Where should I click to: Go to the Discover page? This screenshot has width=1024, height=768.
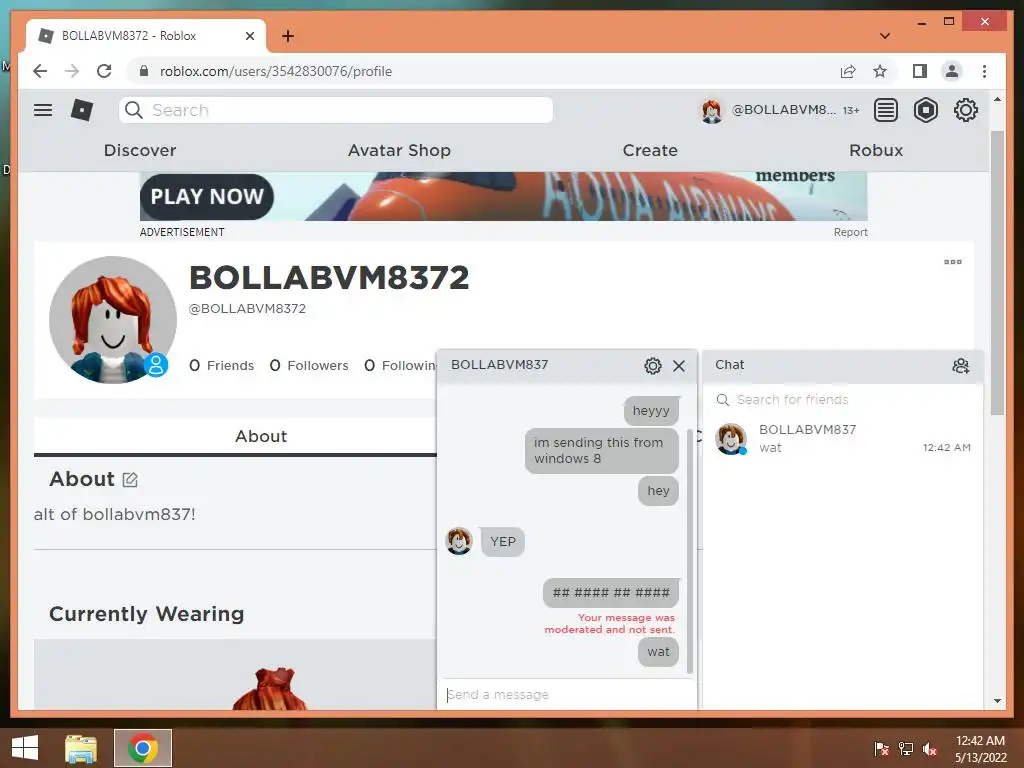(140, 150)
